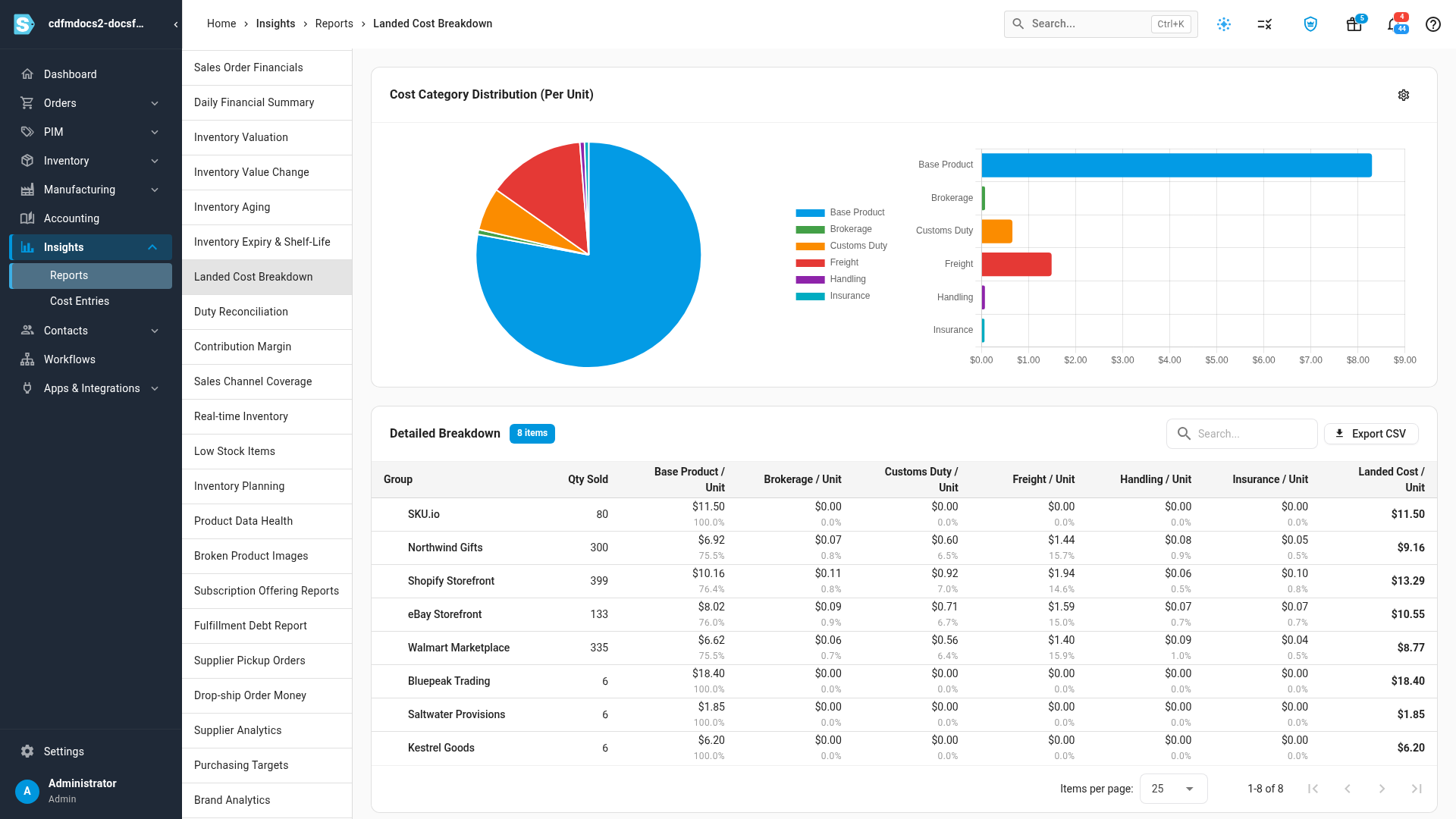Expand the Manufacturing menu chevron
This screenshot has width=1456, height=819.
pos(155,190)
